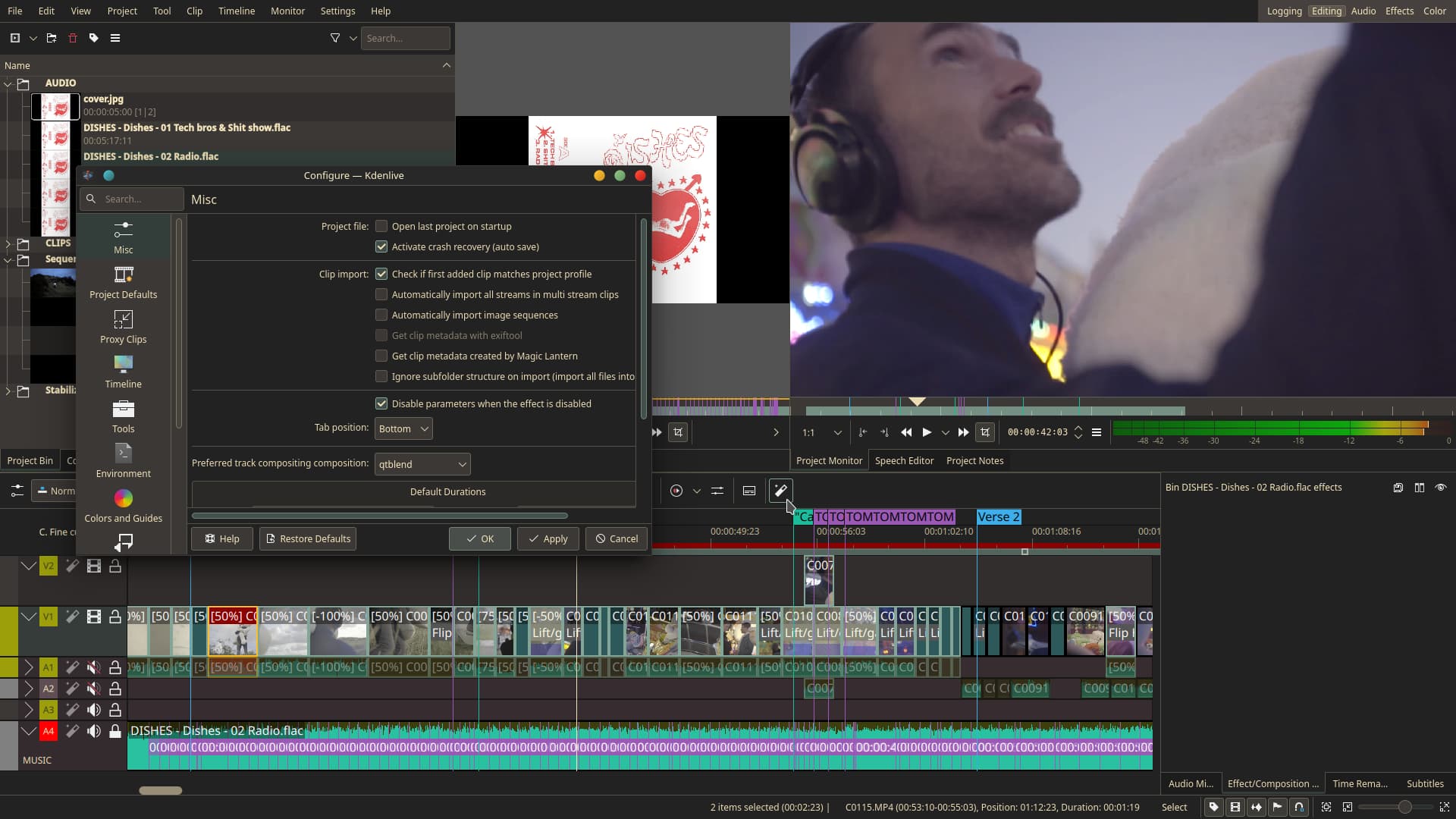Toggle timeline razor/edit tool icon
This screenshot has height=819, width=1456.
[x=780, y=491]
